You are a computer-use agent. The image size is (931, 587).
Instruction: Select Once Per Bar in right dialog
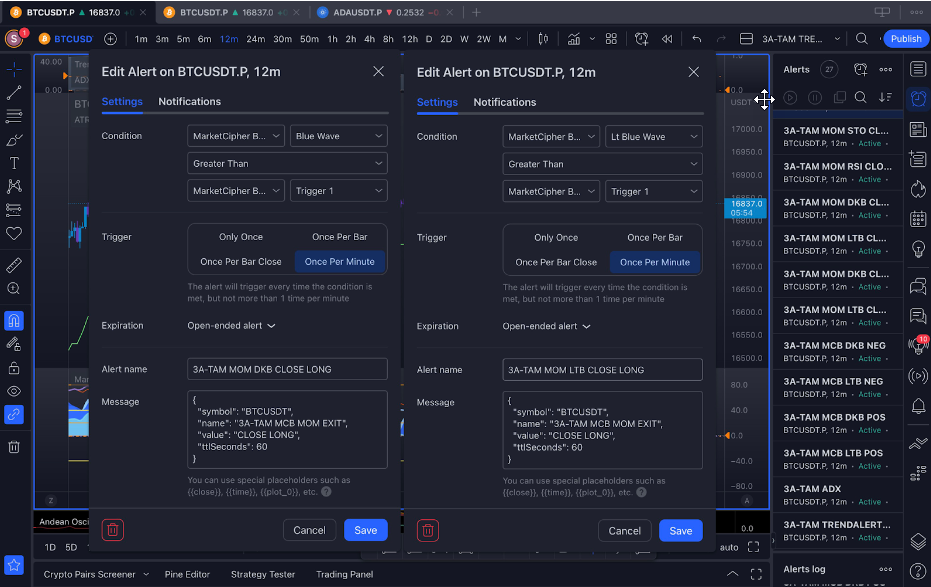click(655, 237)
